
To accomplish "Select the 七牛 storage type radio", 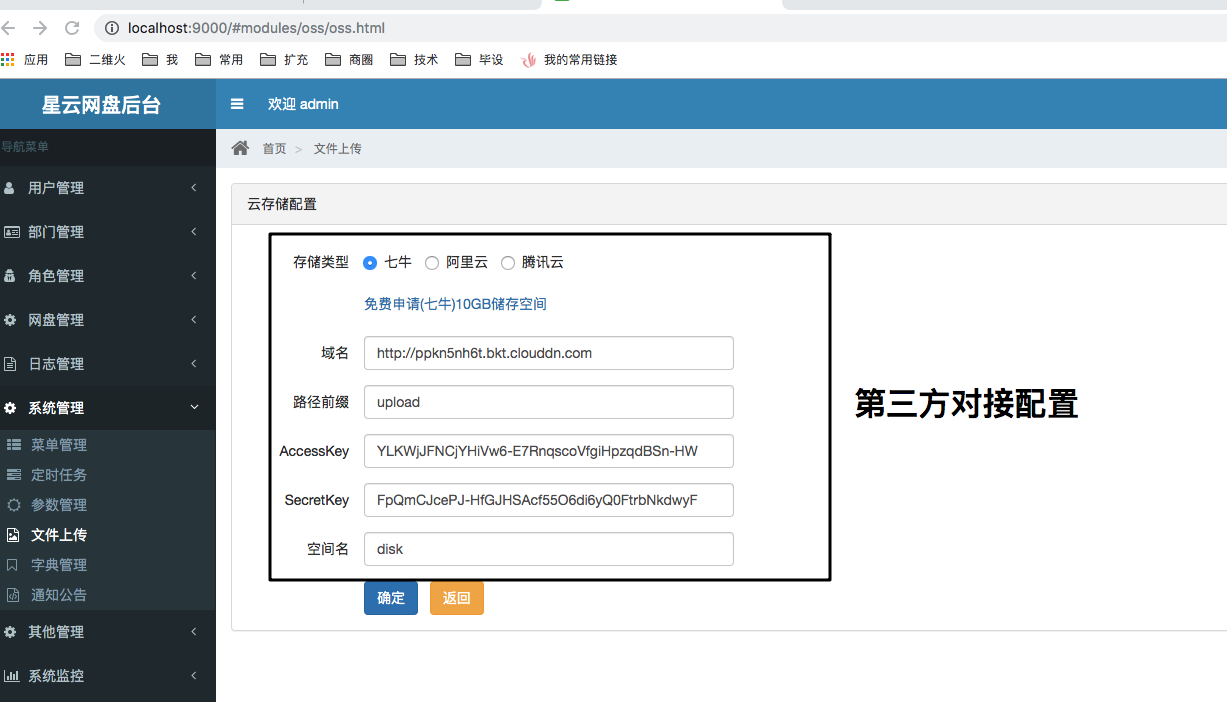I will click(370, 263).
